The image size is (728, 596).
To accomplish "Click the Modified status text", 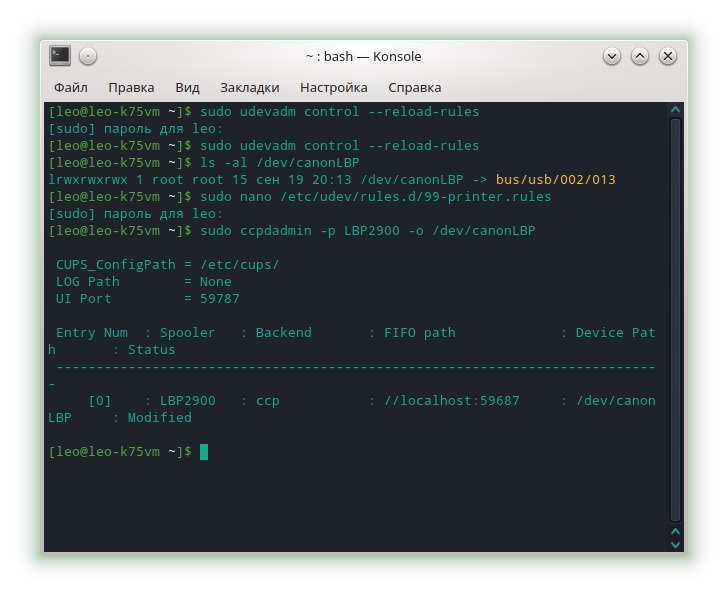I will pyautogui.click(x=159, y=418).
